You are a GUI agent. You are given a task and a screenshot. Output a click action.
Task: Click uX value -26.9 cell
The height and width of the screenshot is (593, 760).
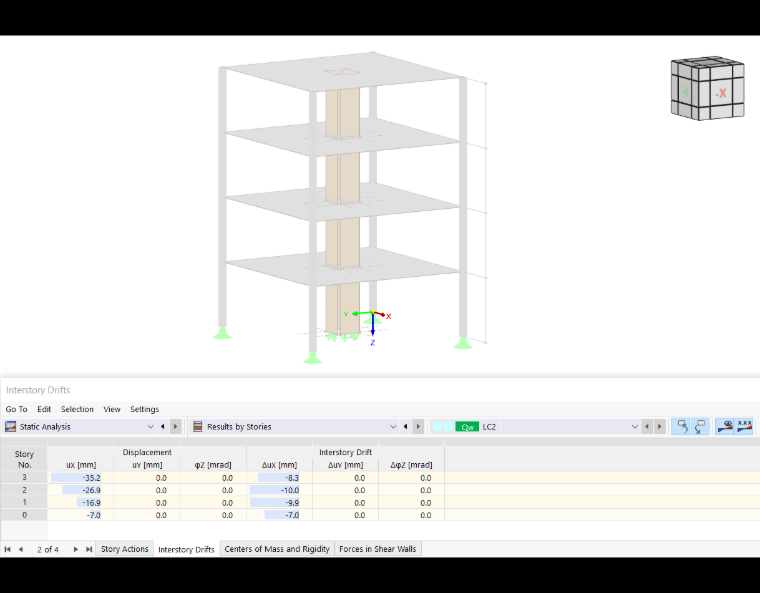pyautogui.click(x=80, y=490)
